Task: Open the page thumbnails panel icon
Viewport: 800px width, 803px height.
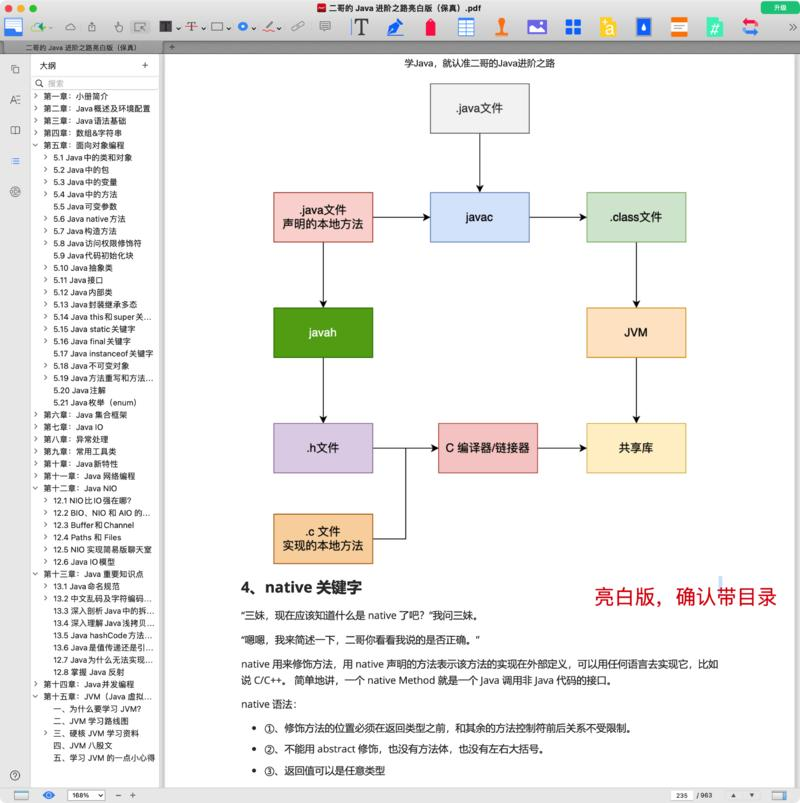Action: tap(15, 70)
